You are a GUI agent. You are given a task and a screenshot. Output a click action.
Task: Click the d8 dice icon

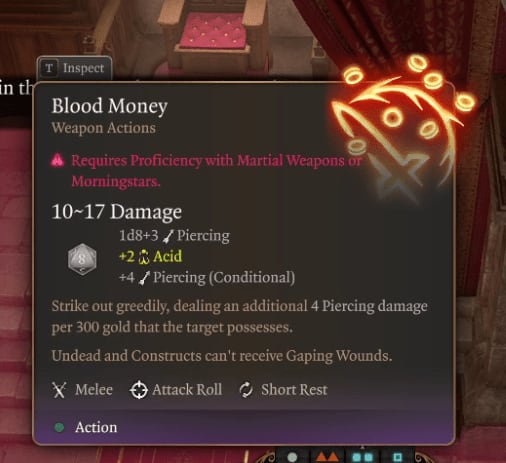tap(82, 259)
